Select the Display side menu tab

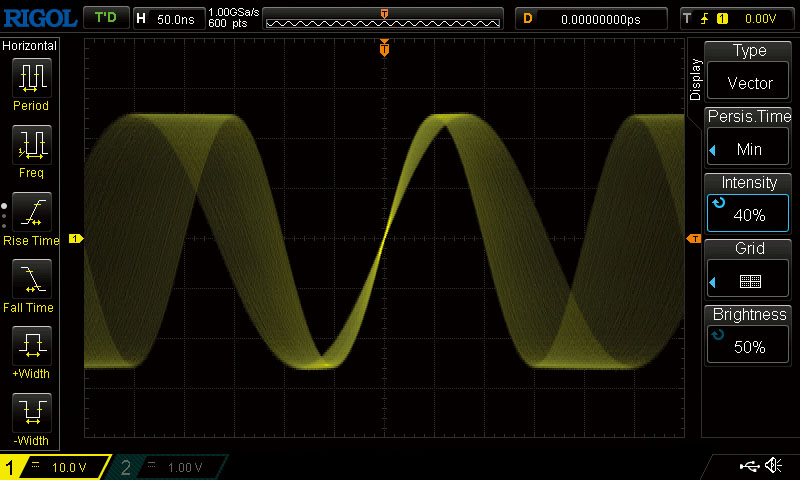(x=696, y=78)
